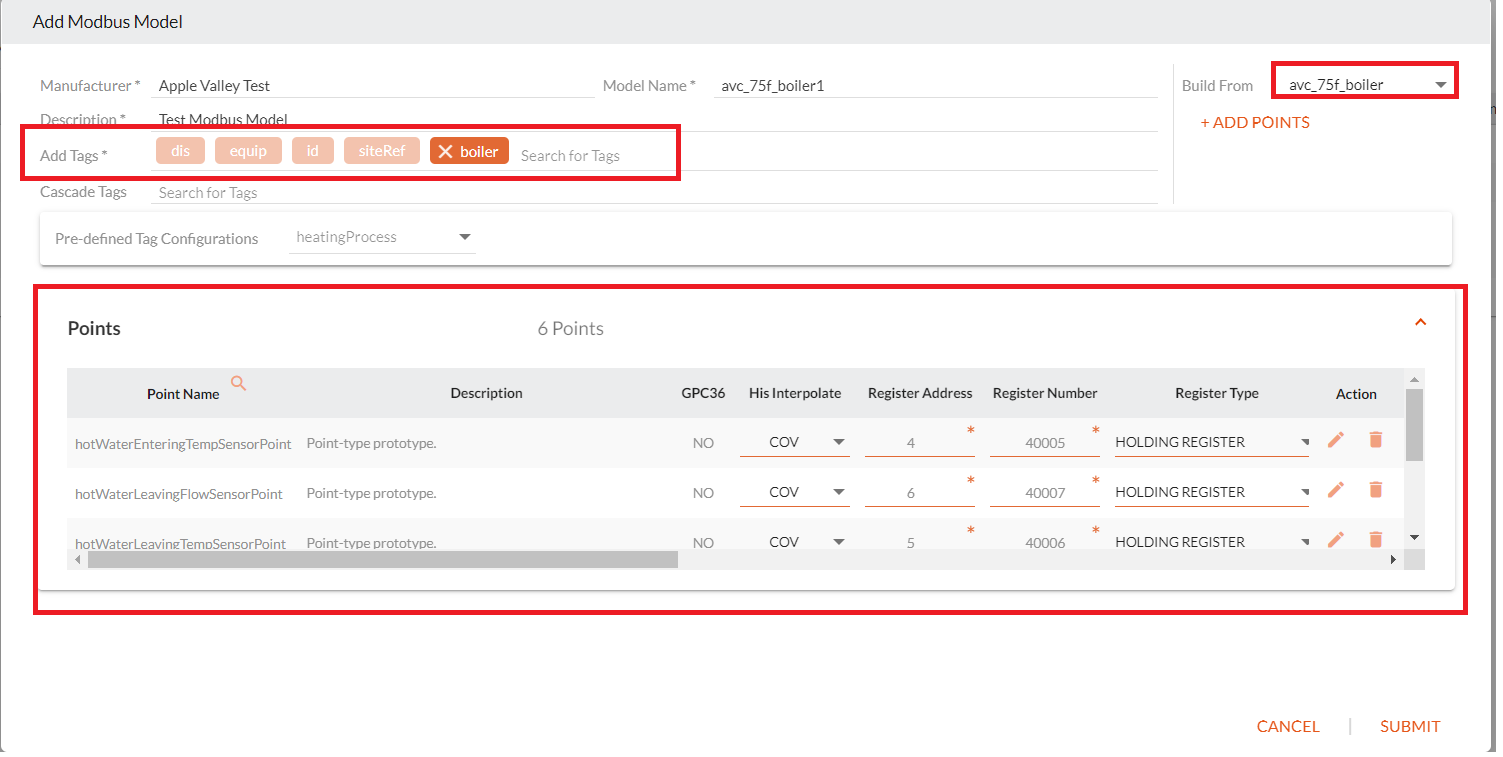Click the CANCEL button
Screen dimensions: 1503x757
[1288, 727]
